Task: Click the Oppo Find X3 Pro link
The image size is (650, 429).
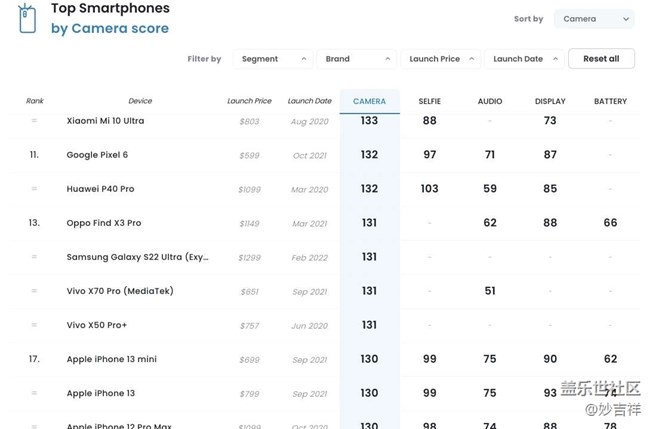Action: click(104, 223)
